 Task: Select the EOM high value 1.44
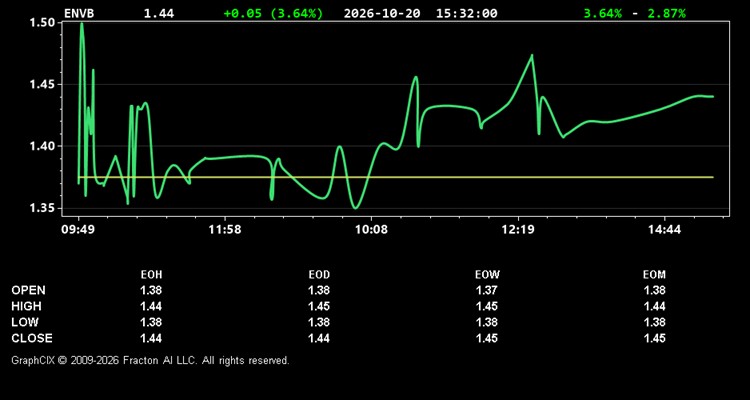tap(654, 306)
